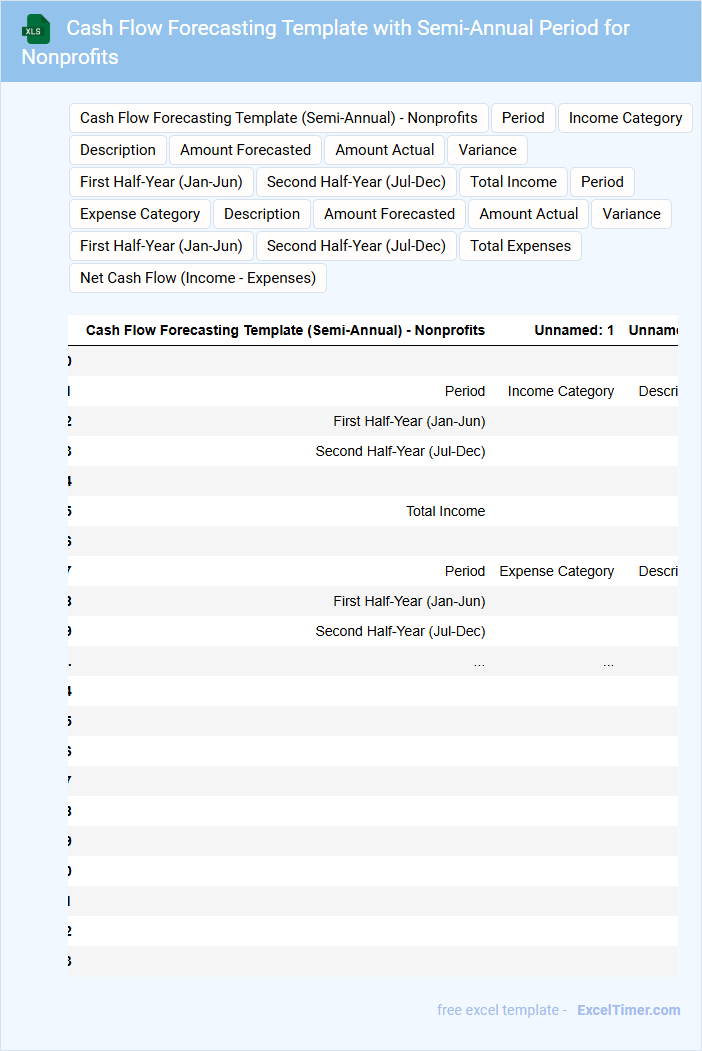
Task: Click the page title 'Cash Flow Forecasting Template with Semi-Annual Period'
Action: pyautogui.click(x=325, y=42)
